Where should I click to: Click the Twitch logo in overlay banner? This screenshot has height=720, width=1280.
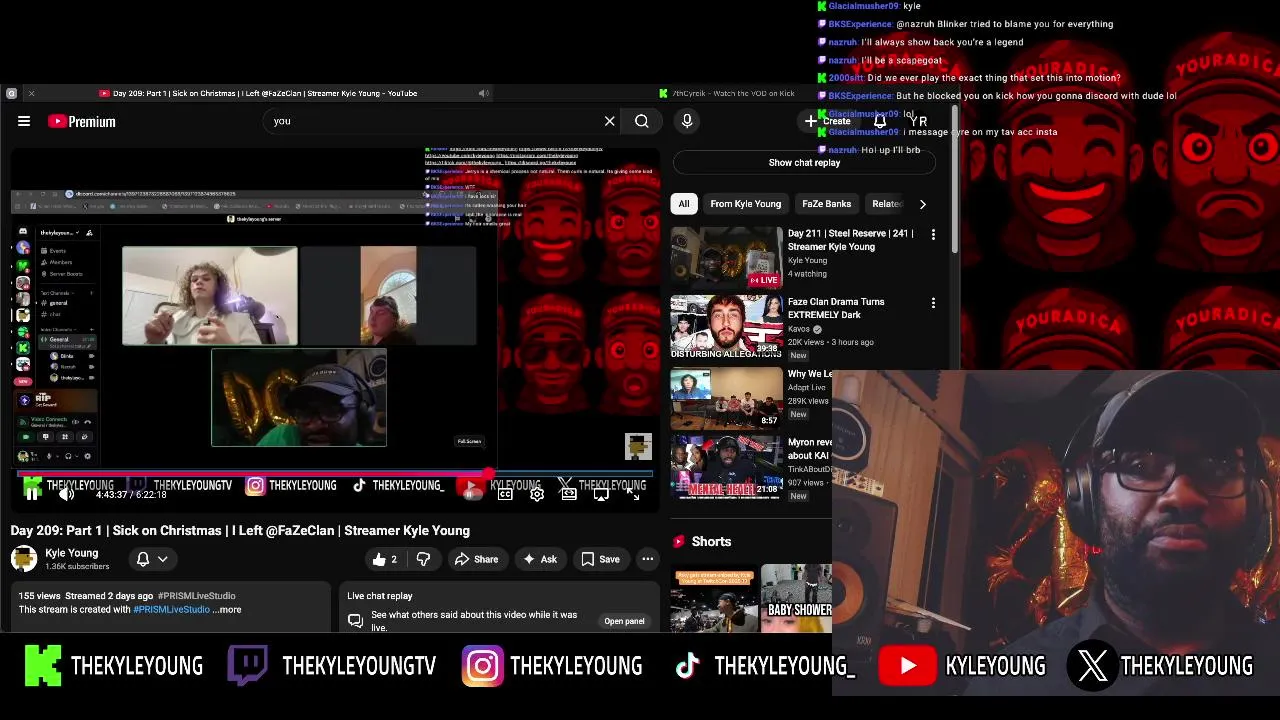point(247,666)
